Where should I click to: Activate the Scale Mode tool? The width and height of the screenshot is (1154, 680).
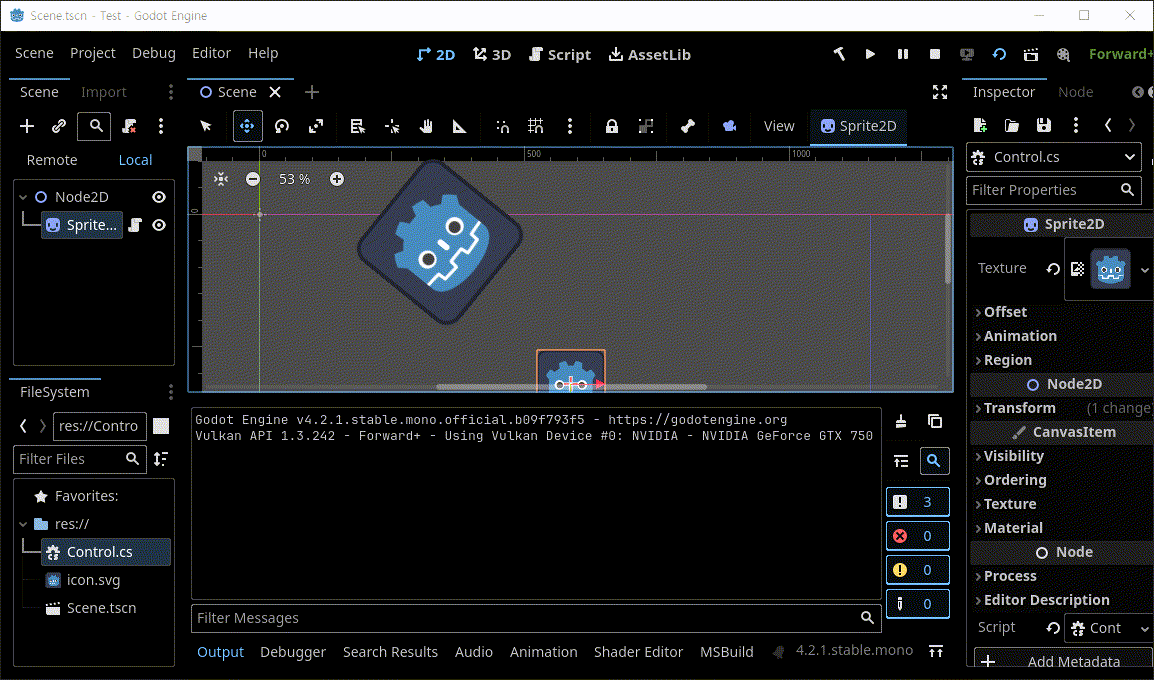coord(316,126)
